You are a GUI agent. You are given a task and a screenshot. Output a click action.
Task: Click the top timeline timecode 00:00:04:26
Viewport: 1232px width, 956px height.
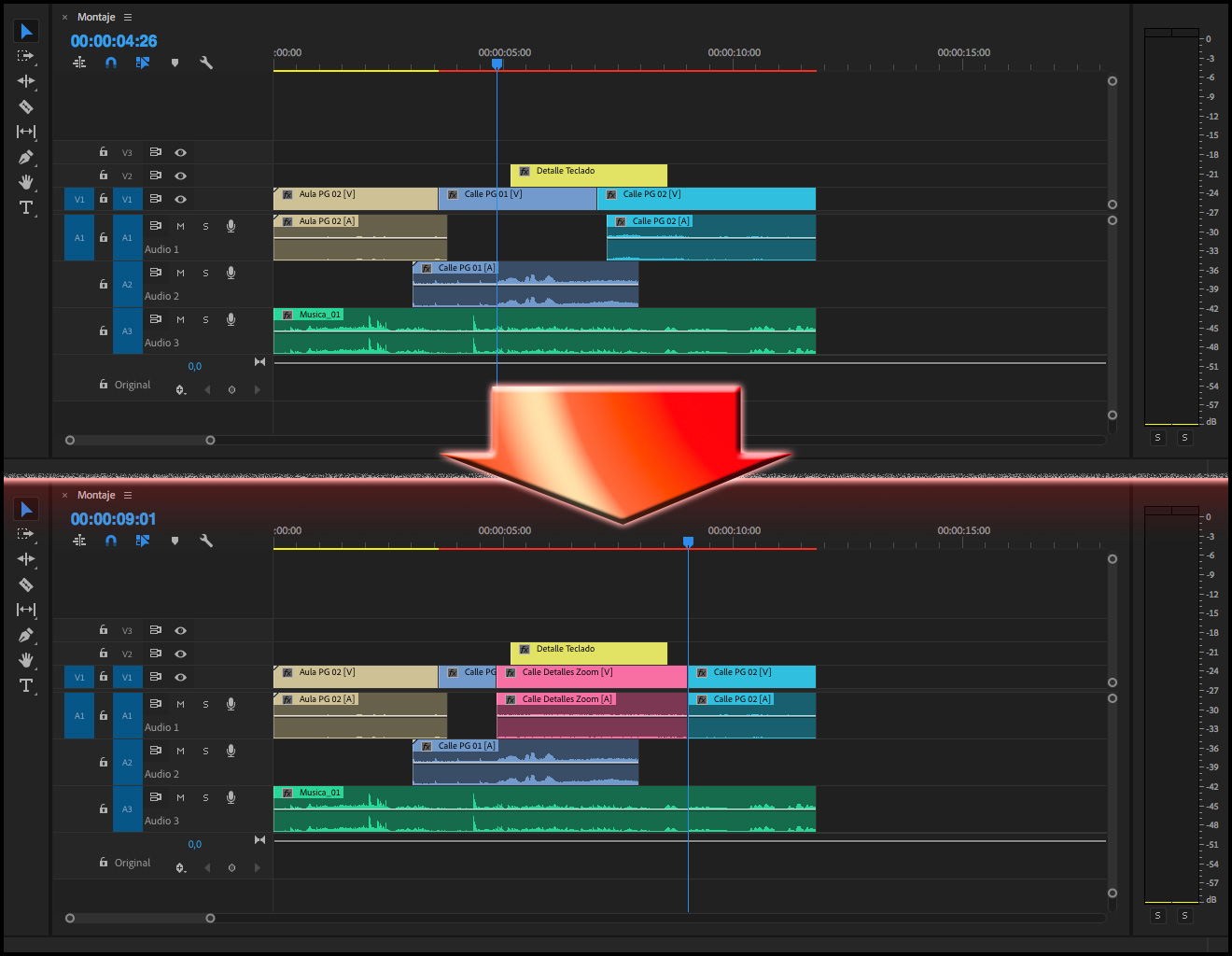[114, 41]
